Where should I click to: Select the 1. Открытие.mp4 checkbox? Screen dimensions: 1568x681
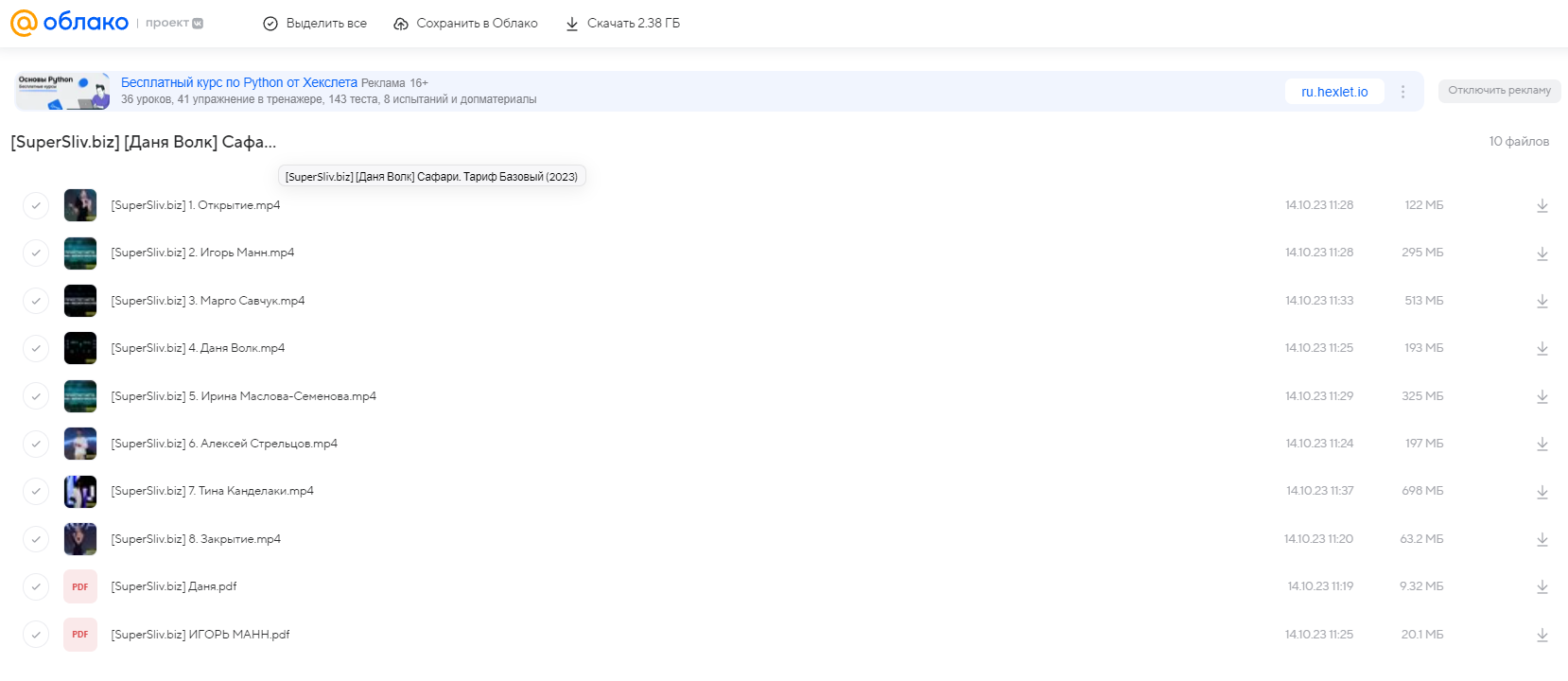pos(36,205)
